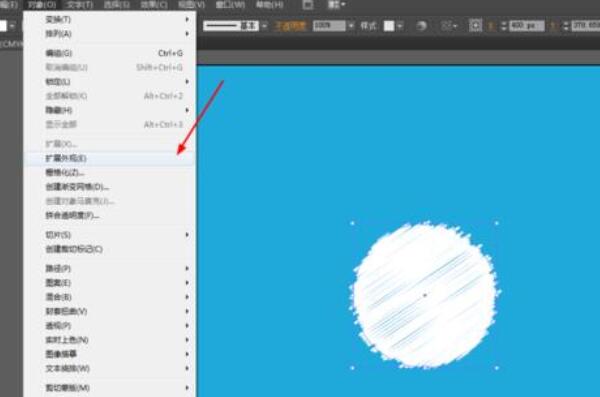Open the 基本 stroke profile dropdown

[264, 26]
